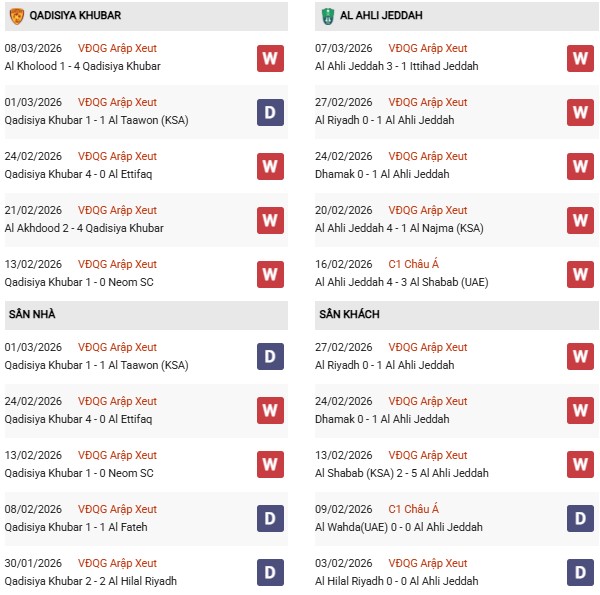Image resolution: width=600 pixels, height=595 pixels.
Task: Open Al Akhdood 2 - 4 Qadisiya Khubar match
Action: click(83, 228)
